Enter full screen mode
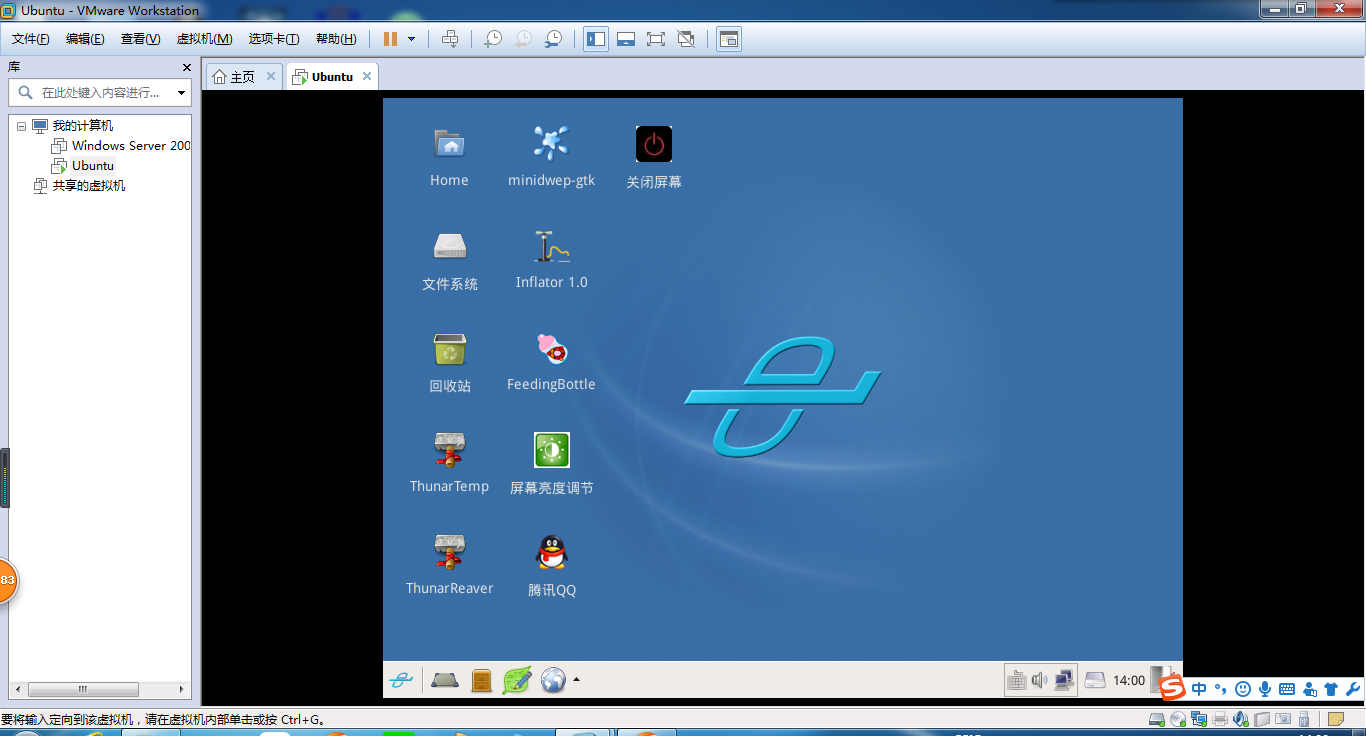Image resolution: width=1366 pixels, height=736 pixels. (x=656, y=39)
